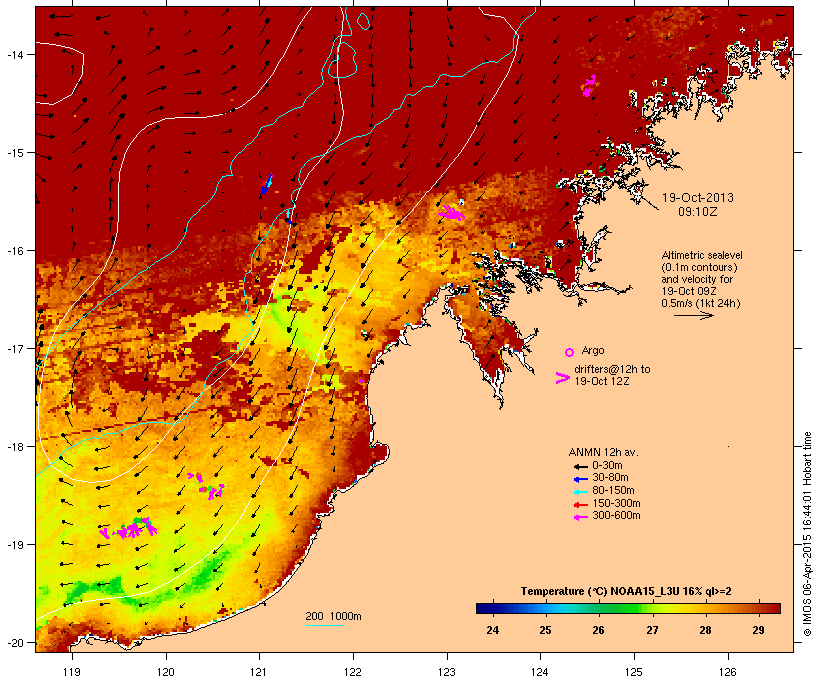Click latitude axis label -14
The width and height of the screenshot is (820, 680).
[x=14, y=55]
